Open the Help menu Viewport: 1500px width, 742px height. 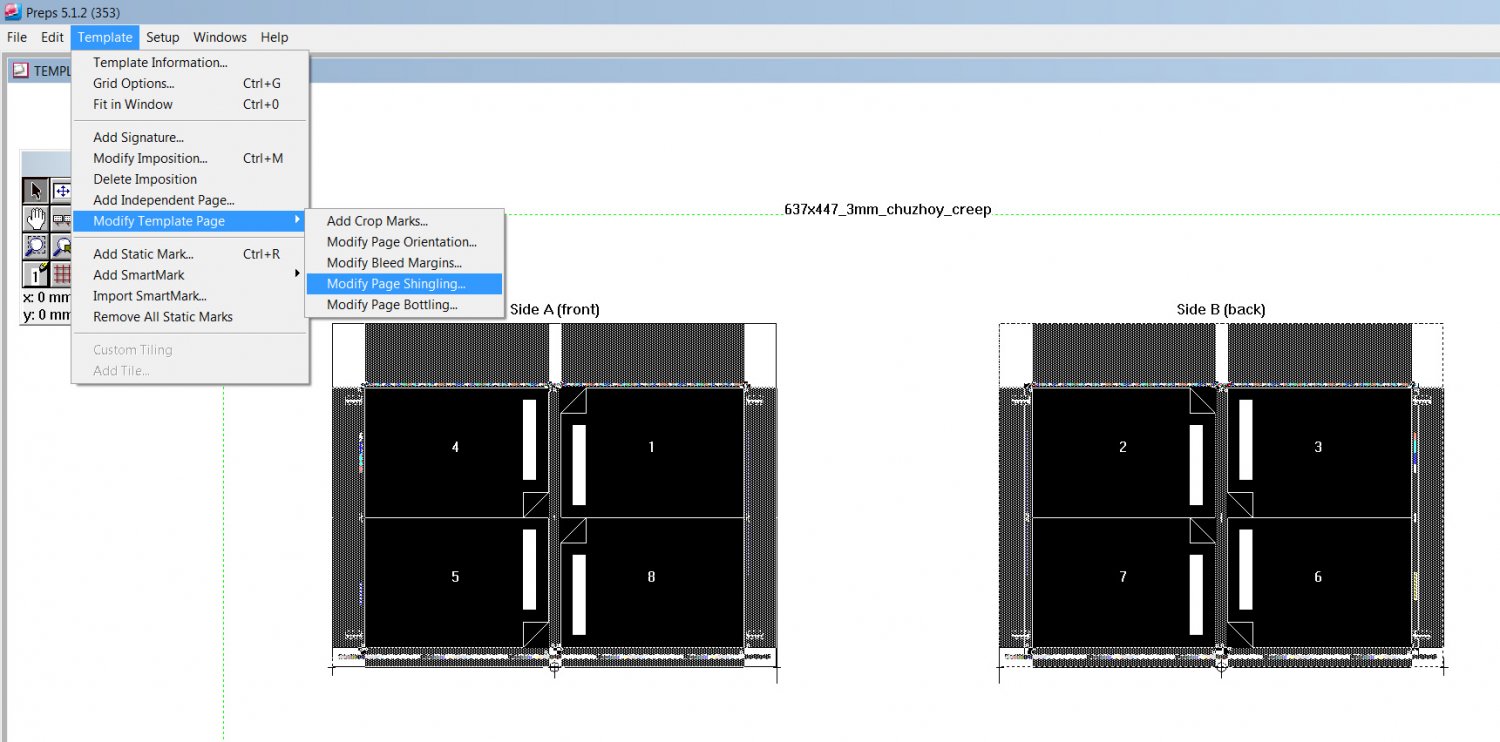click(x=274, y=37)
